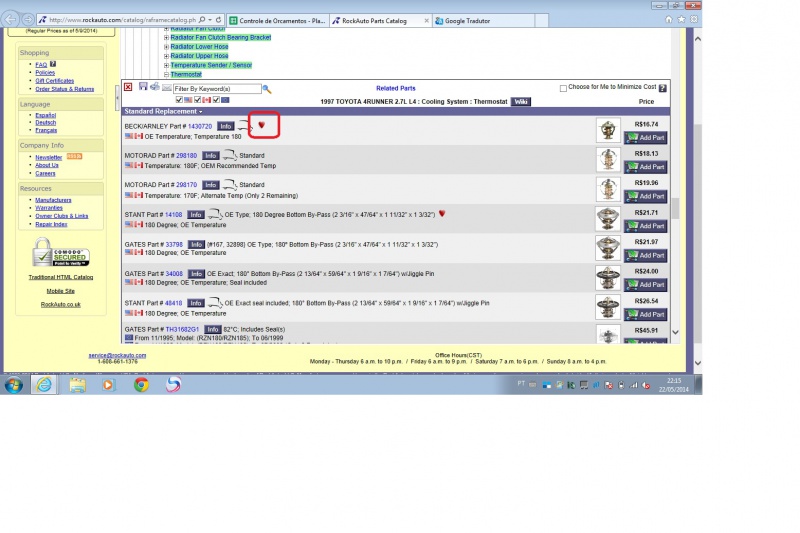Open part number 1430720 link
Viewport: 800px width, 533px height.
(x=200, y=126)
